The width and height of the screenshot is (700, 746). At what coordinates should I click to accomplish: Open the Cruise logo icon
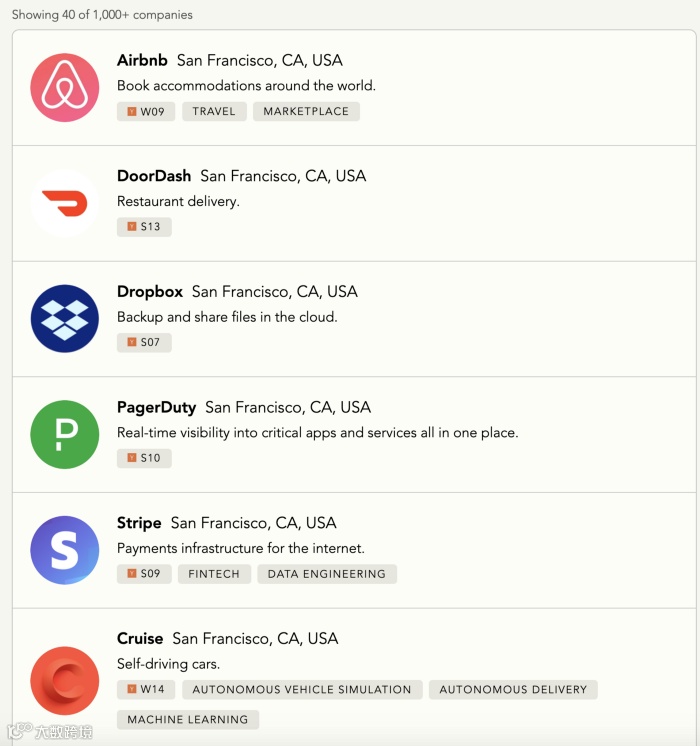coord(65,680)
